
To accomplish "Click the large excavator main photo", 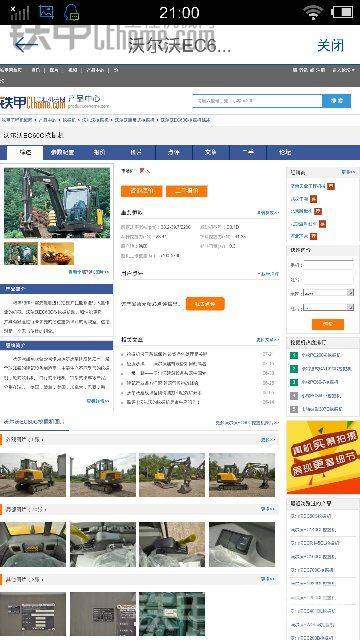I will 57,203.
